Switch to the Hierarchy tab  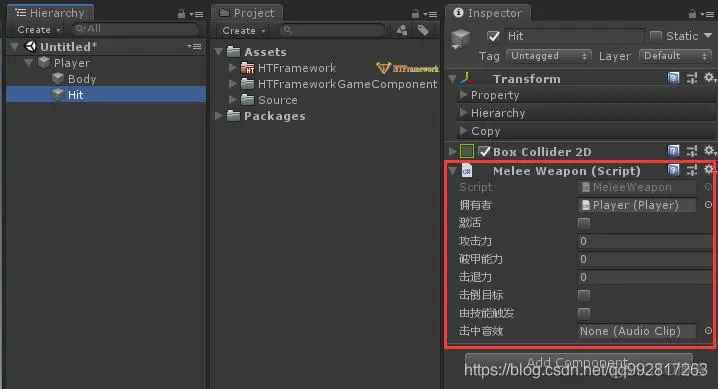pyautogui.click(x=50, y=13)
